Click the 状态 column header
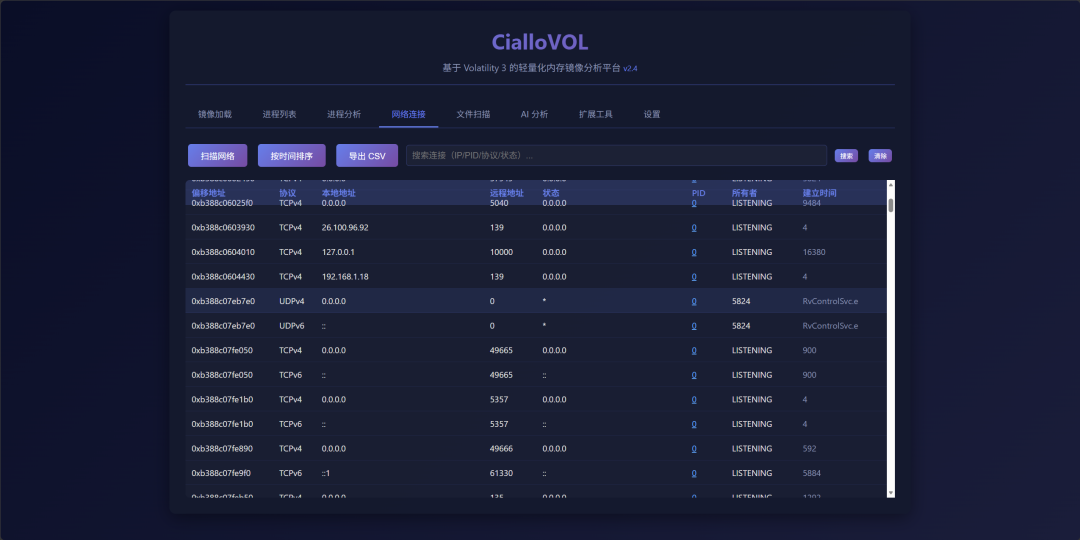This screenshot has height=540, width=1080. point(551,193)
